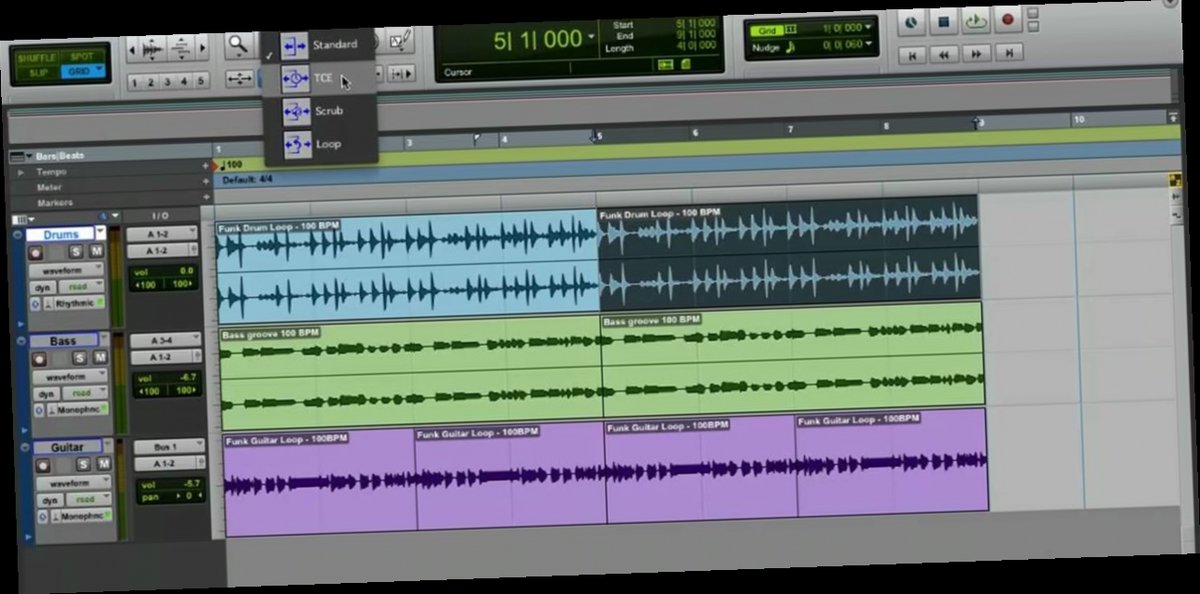1200x594 pixels.
Task: Click Return to Zero transport button
Action: (x=913, y=52)
